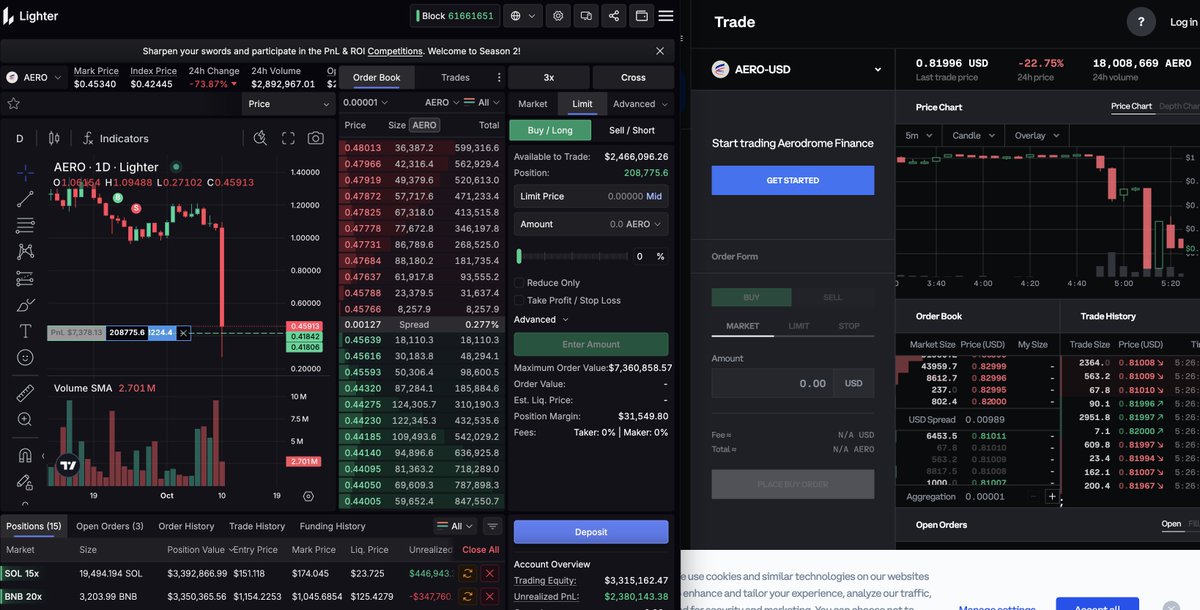This screenshot has height=610, width=1200.
Task: Toggle size unit AERO in order book header
Action: (425, 125)
